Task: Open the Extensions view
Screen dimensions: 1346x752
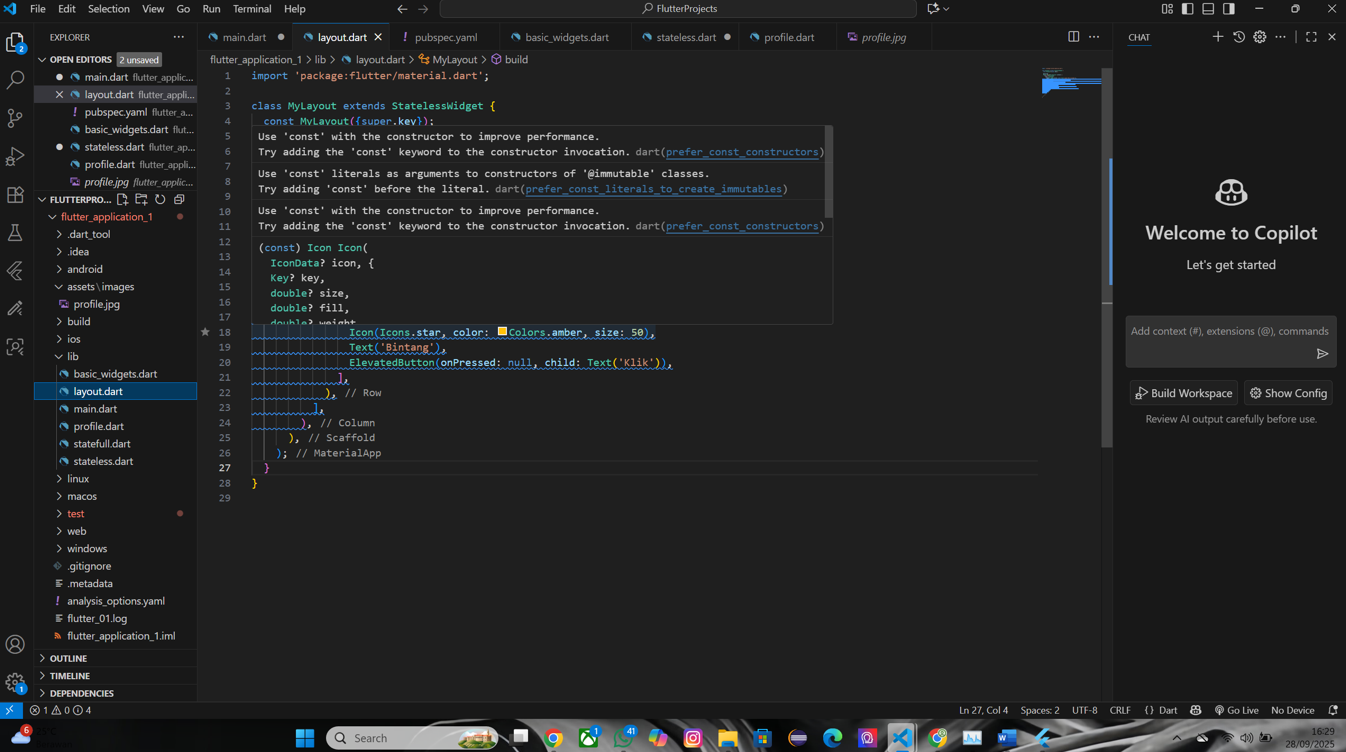Action: tap(15, 194)
